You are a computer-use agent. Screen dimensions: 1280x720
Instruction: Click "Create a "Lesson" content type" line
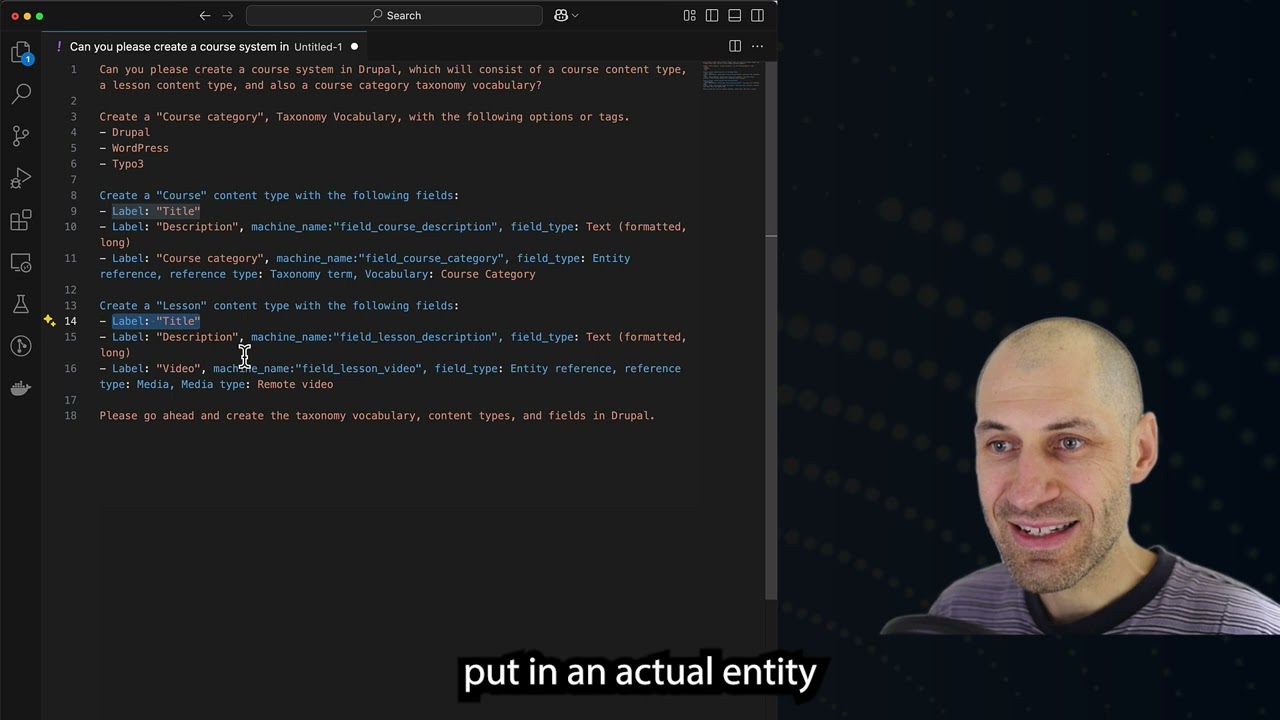[279, 306]
